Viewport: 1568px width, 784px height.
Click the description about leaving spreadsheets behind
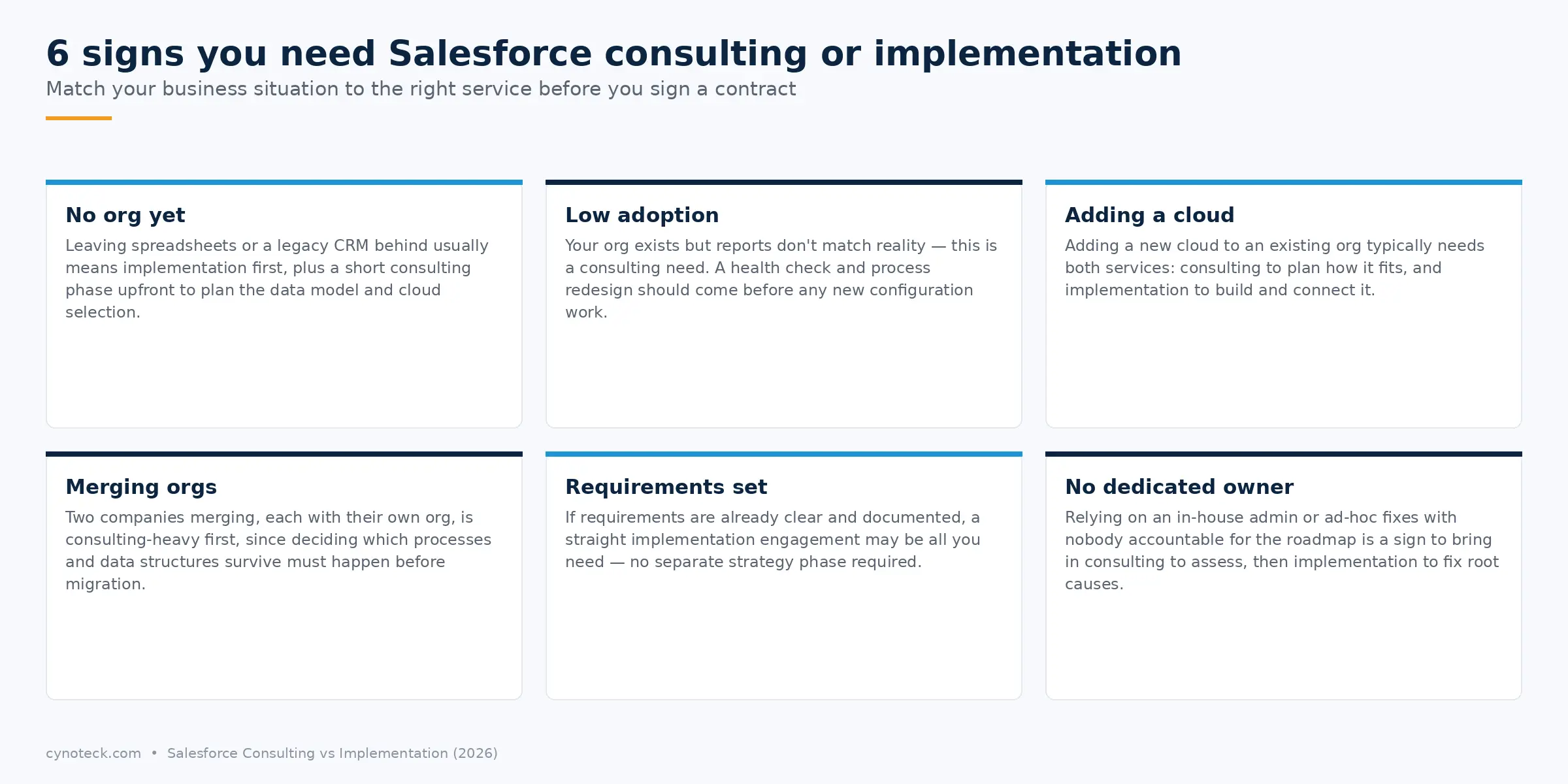tap(277, 279)
